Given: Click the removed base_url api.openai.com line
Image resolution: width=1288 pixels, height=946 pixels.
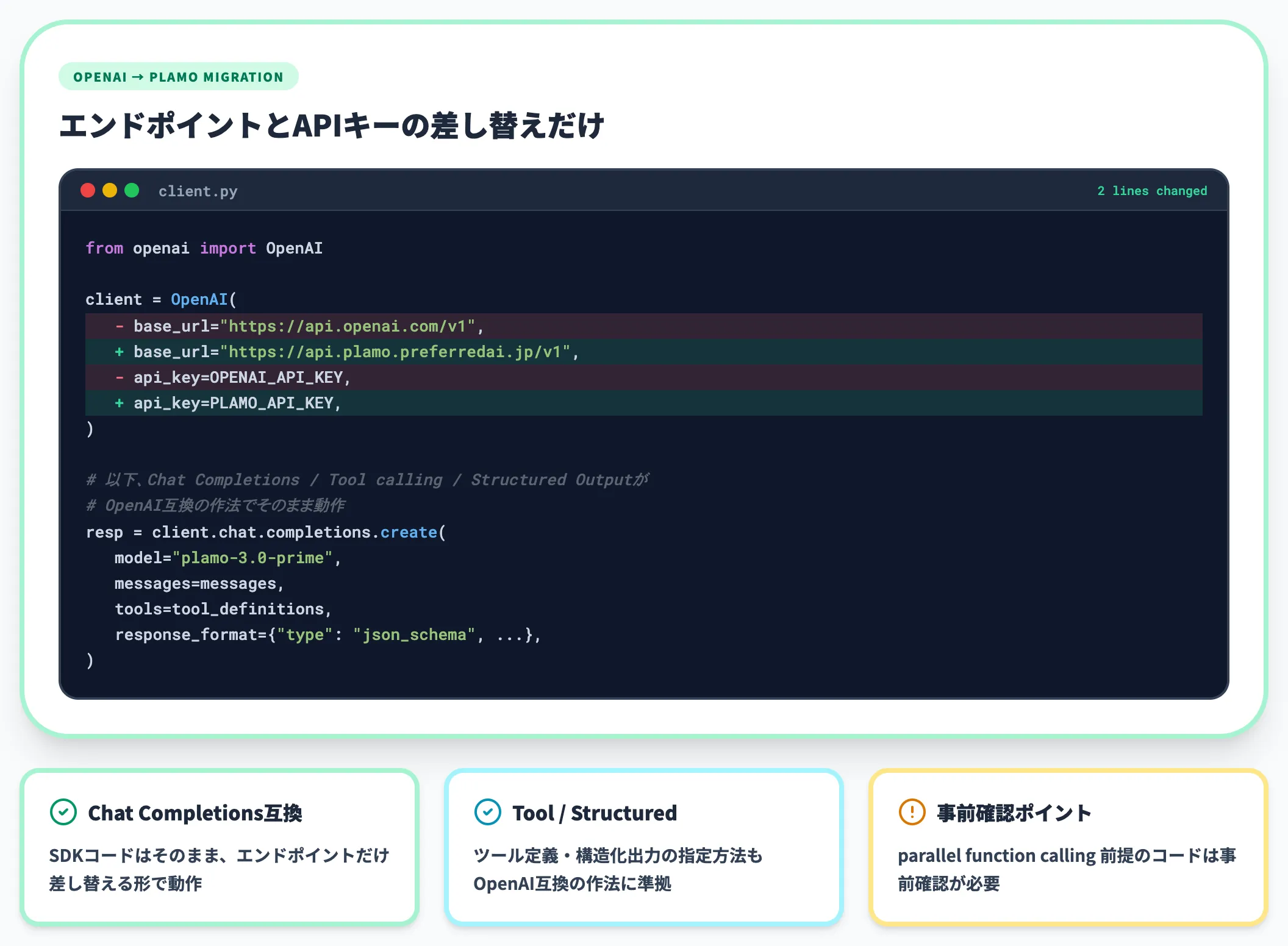Looking at the screenshot, I should (x=644, y=326).
